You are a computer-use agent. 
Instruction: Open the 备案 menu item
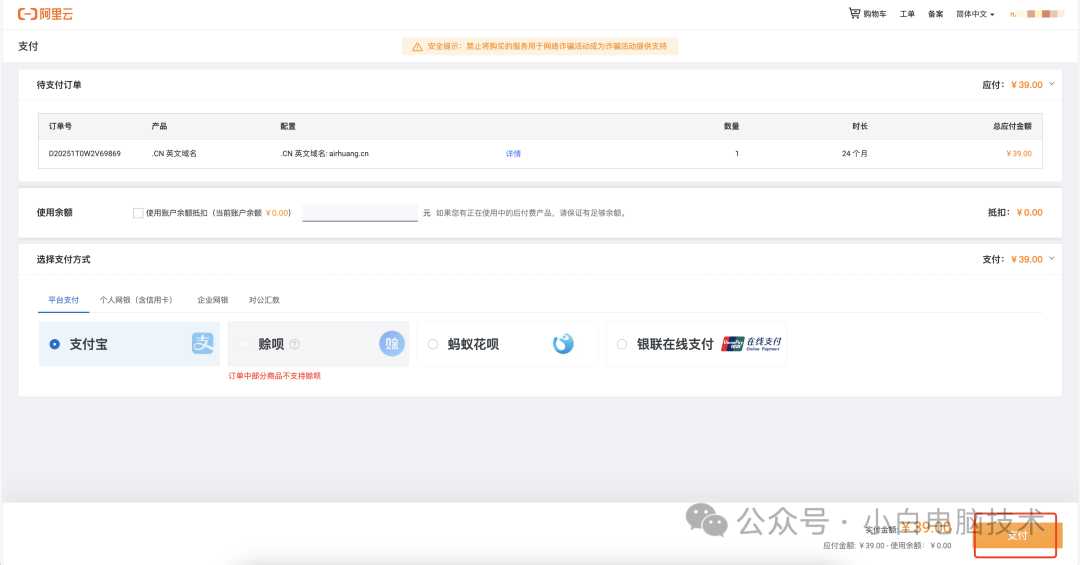click(x=935, y=14)
